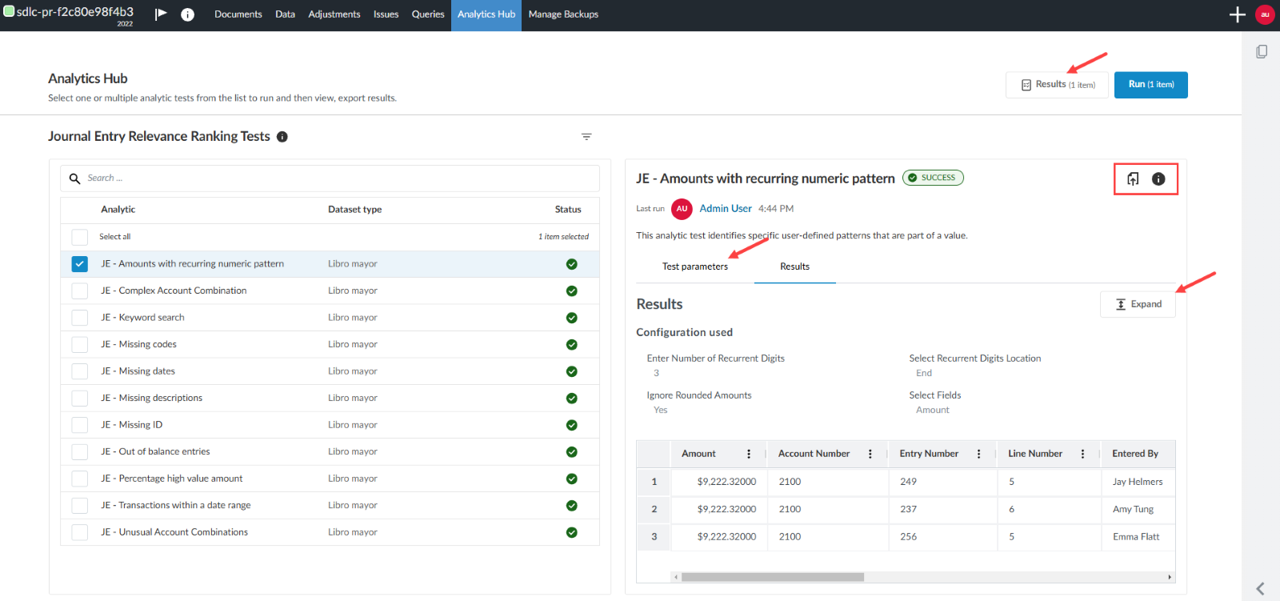Click the Admin User avatar in the top-right
This screenshot has height=601, width=1280.
coord(1264,14)
